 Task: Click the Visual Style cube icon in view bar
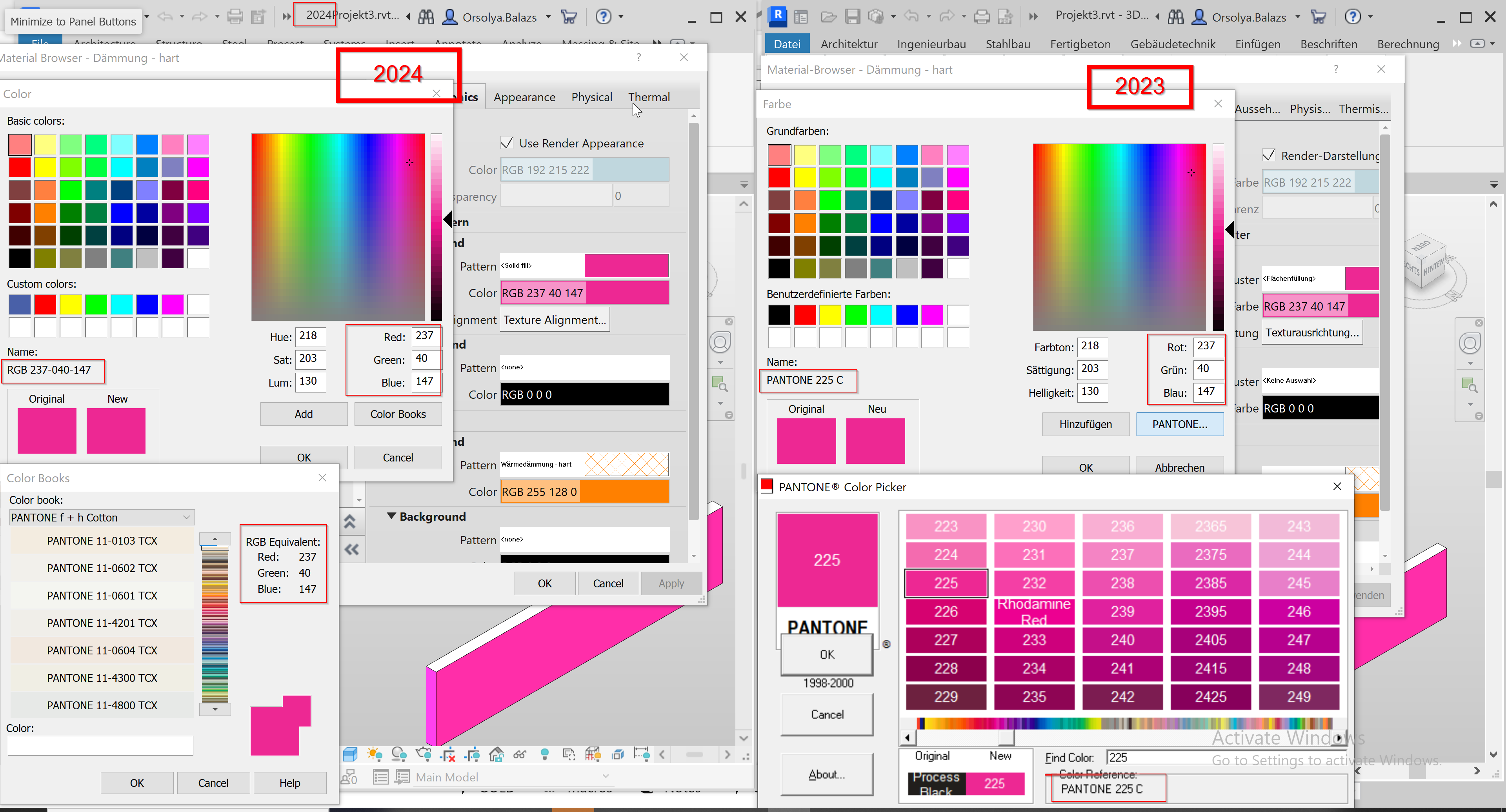[350, 754]
